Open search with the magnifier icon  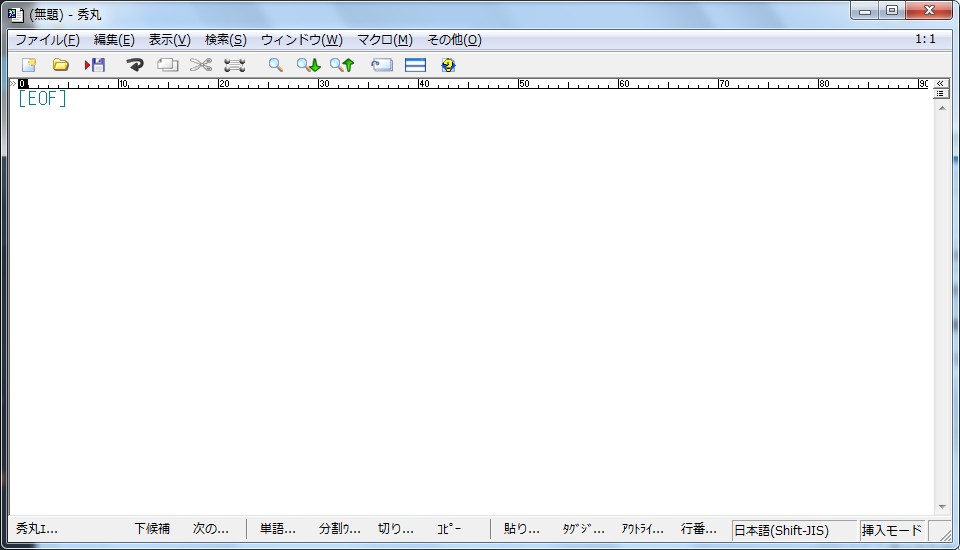(x=276, y=65)
